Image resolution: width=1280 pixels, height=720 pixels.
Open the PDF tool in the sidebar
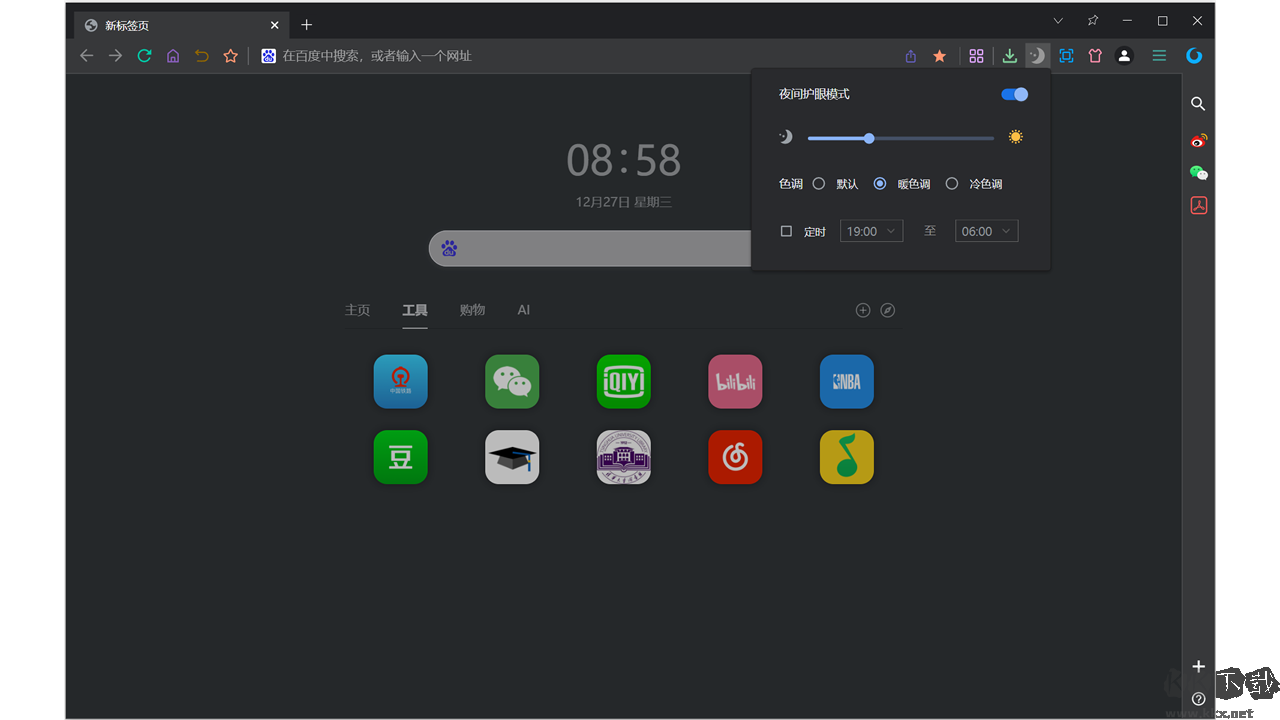tap(1198, 205)
